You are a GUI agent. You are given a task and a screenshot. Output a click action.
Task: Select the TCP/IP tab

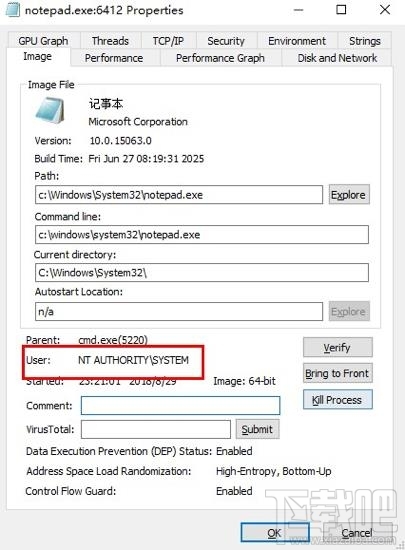pos(168,41)
